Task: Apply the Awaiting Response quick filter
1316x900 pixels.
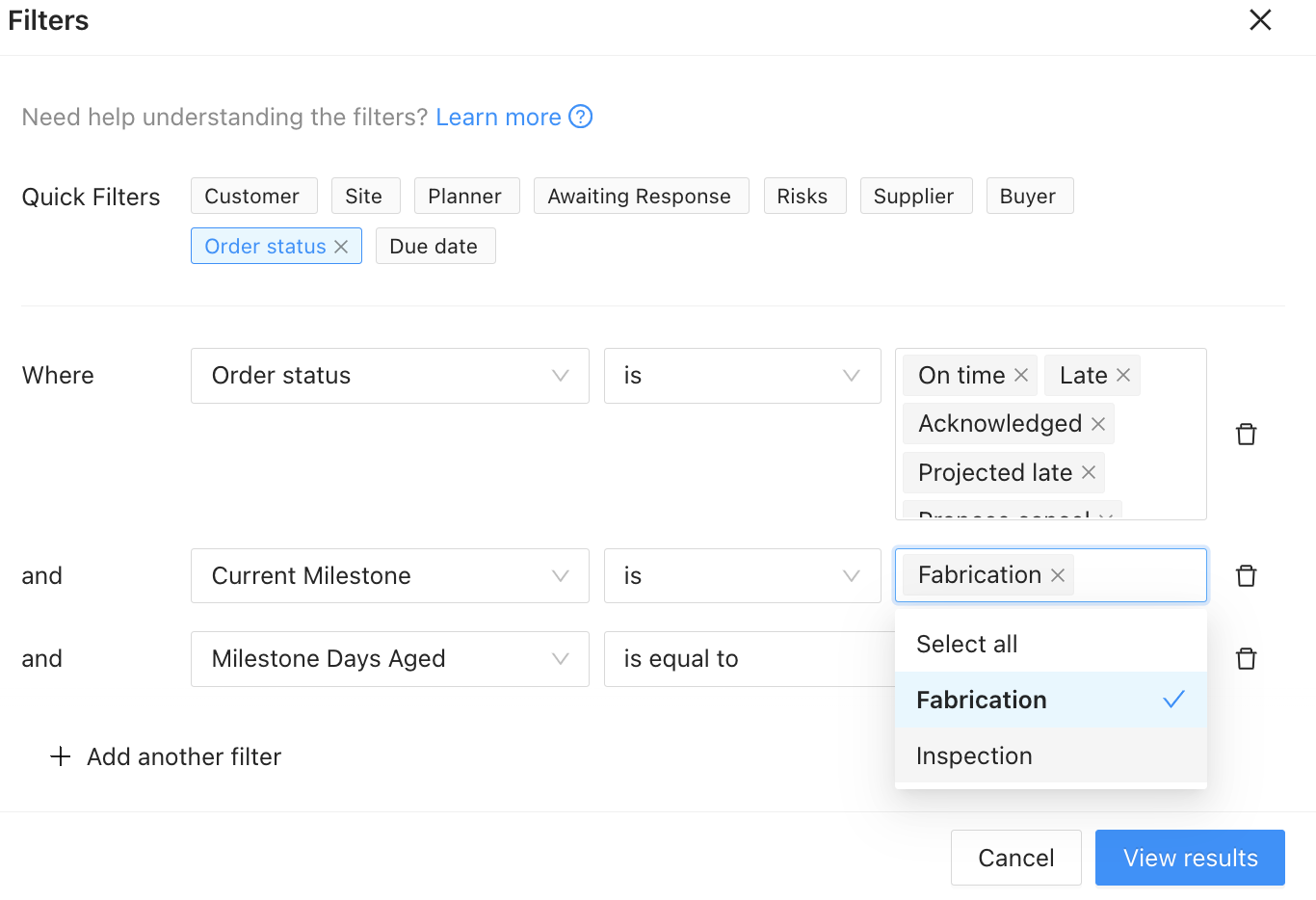Action: [x=640, y=196]
